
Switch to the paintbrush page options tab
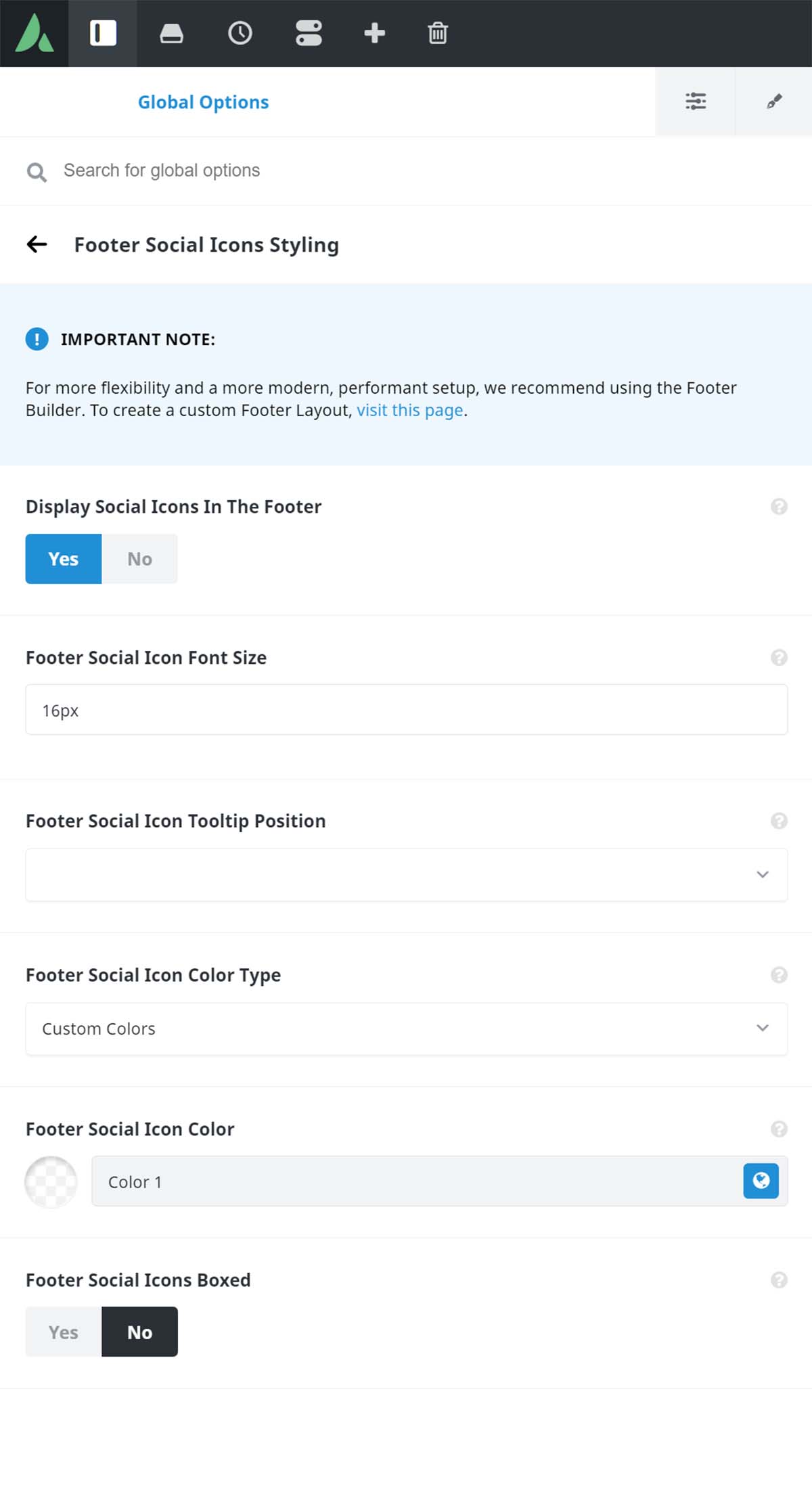coord(774,101)
